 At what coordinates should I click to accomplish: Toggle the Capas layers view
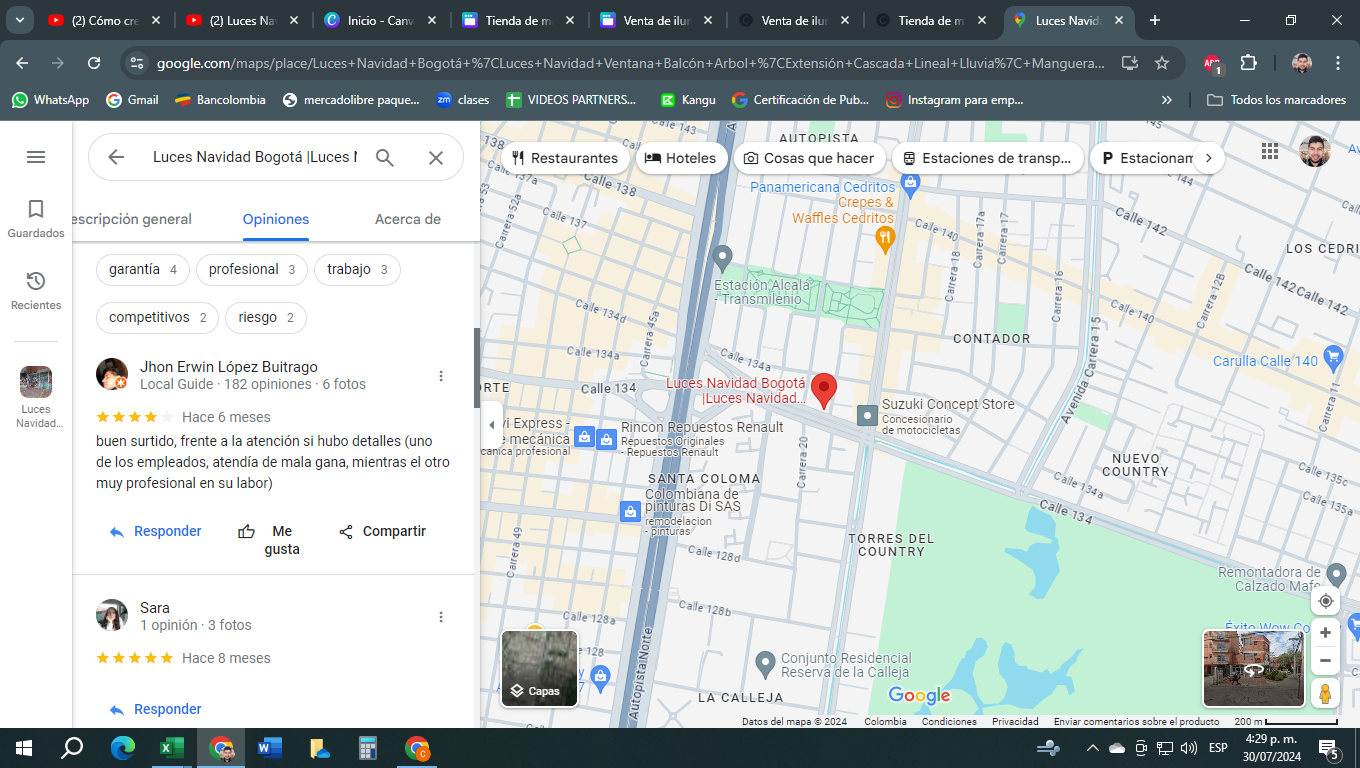539,668
